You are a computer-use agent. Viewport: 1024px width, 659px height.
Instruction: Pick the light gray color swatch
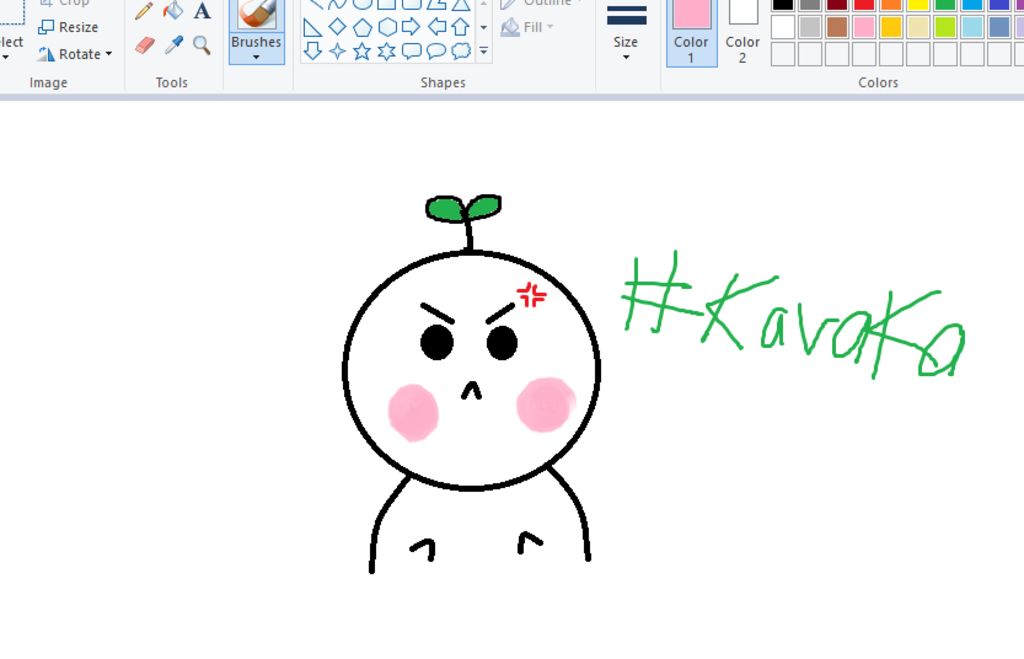tap(810, 27)
